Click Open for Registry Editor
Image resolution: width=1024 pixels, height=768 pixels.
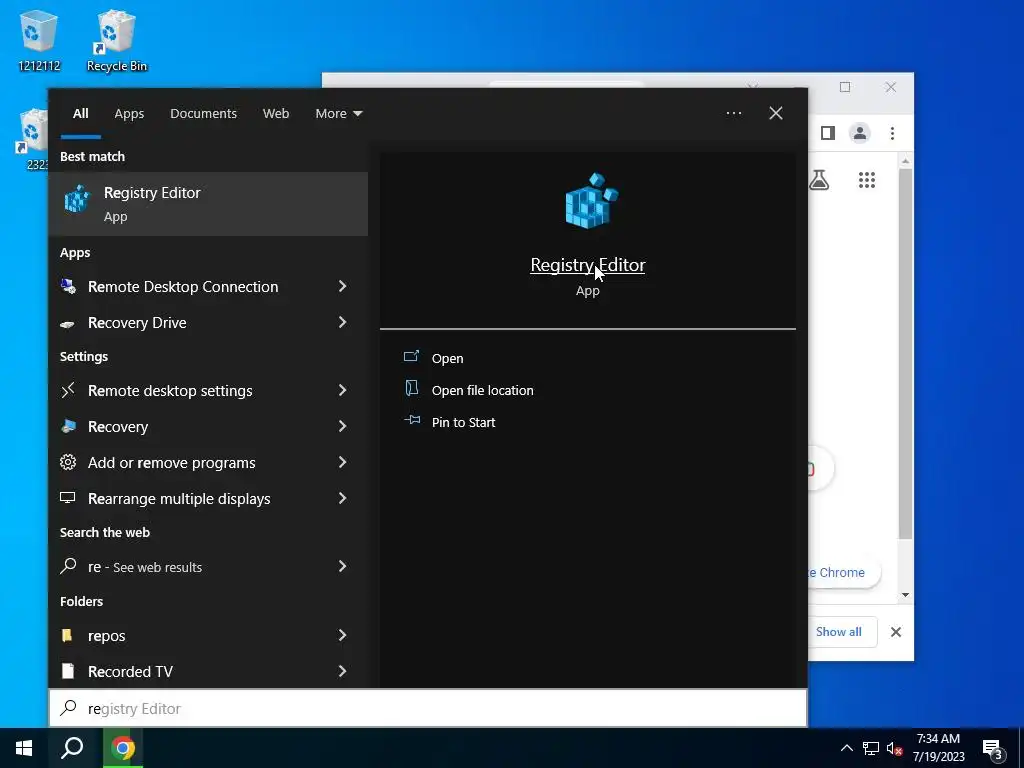coord(447,358)
